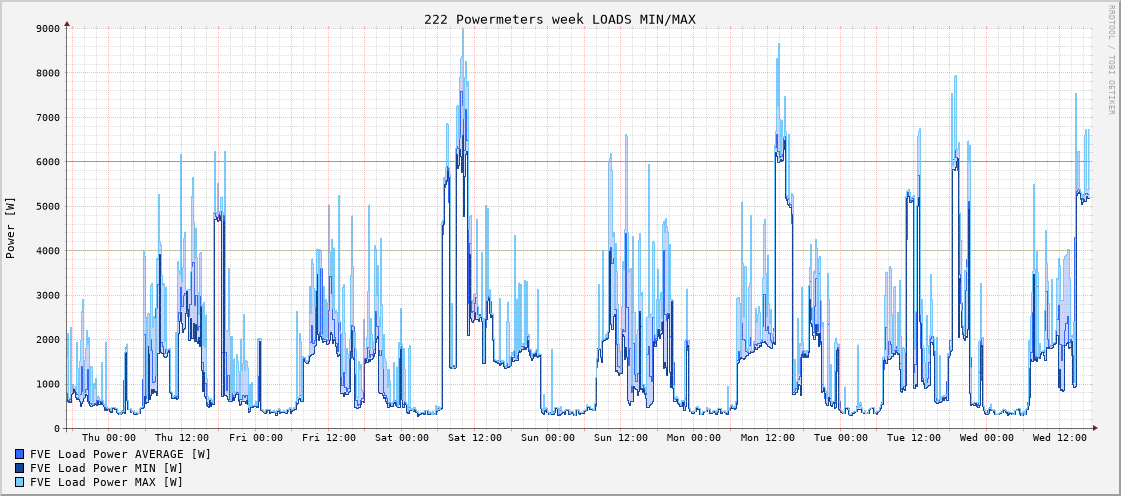Viewport: 1121px width, 496px height.
Task: Click the FVE Load Power MAX color swatch
Action: tap(20, 482)
